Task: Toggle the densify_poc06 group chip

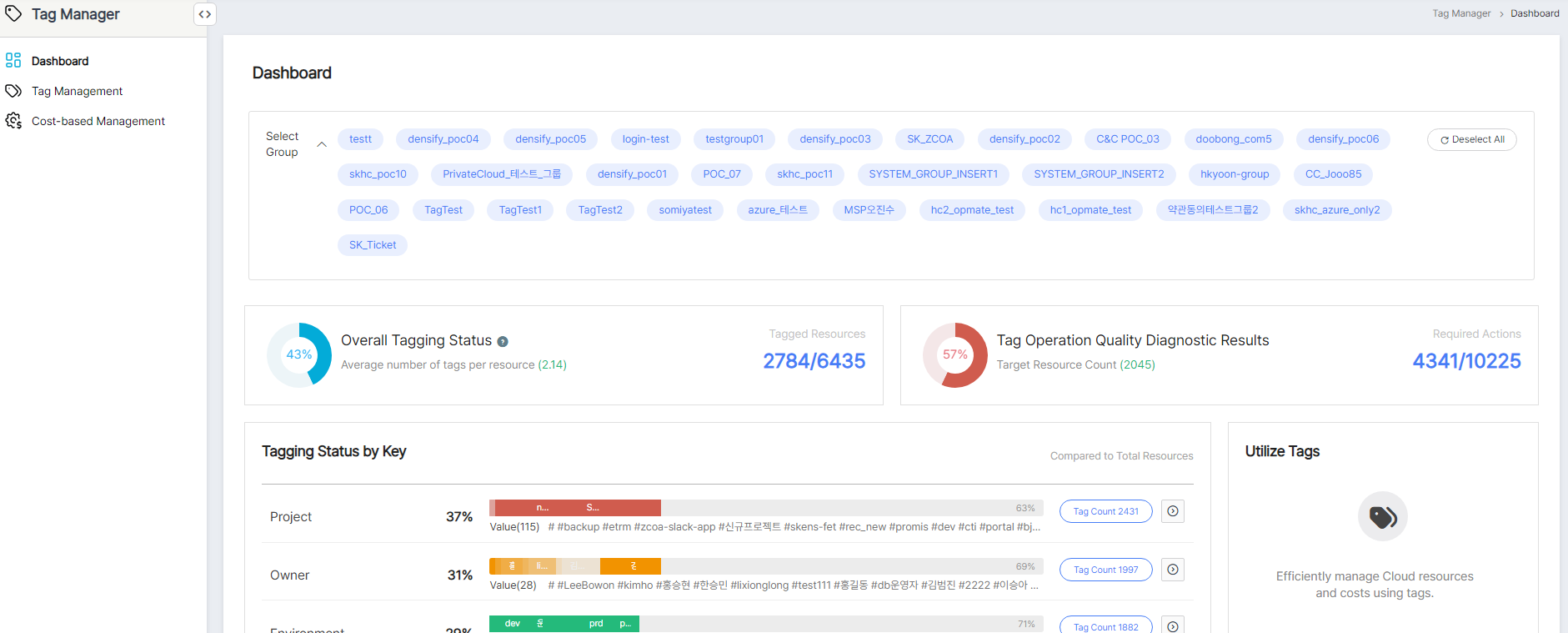Action: [1344, 139]
